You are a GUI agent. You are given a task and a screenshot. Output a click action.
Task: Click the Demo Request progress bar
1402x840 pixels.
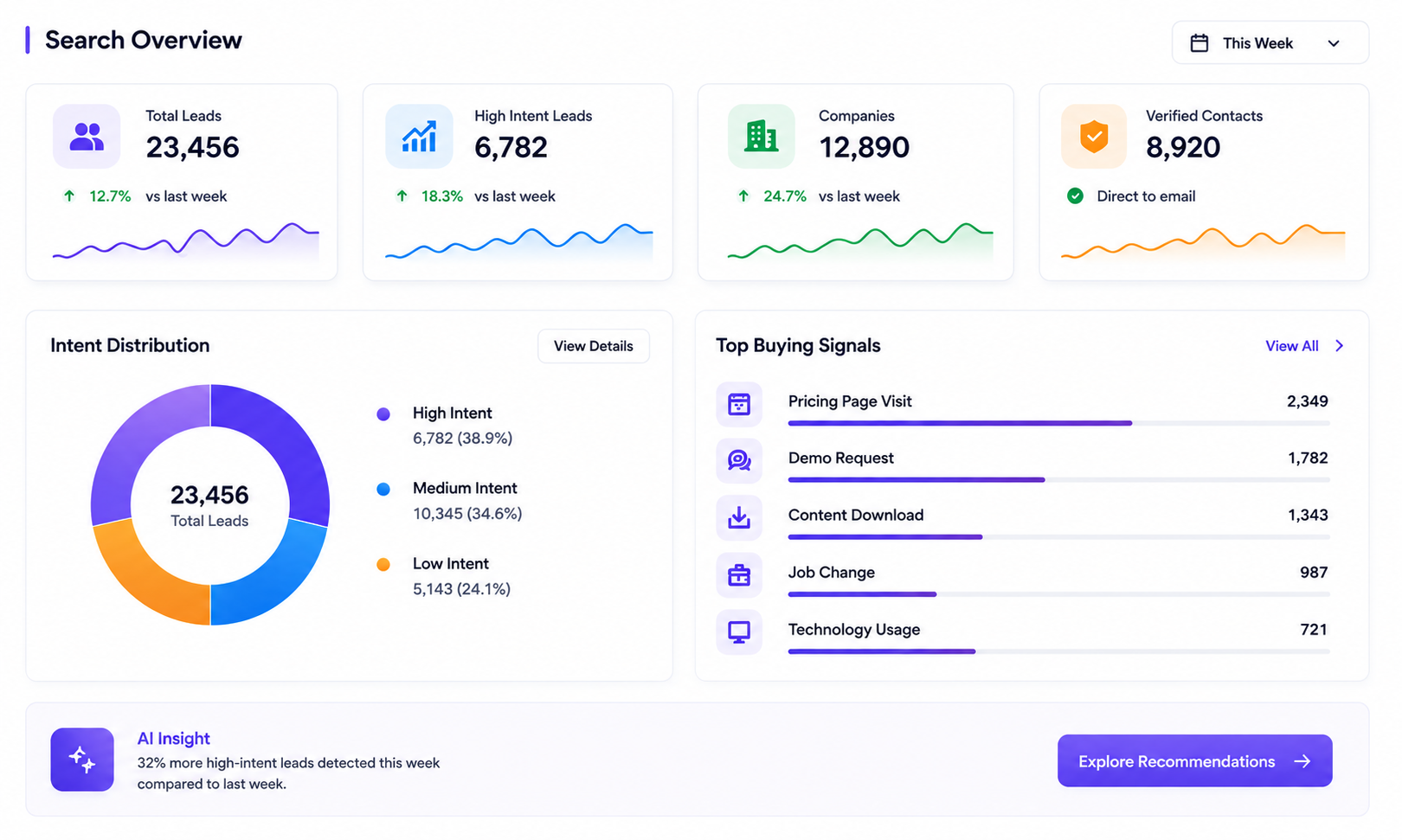(1059, 480)
